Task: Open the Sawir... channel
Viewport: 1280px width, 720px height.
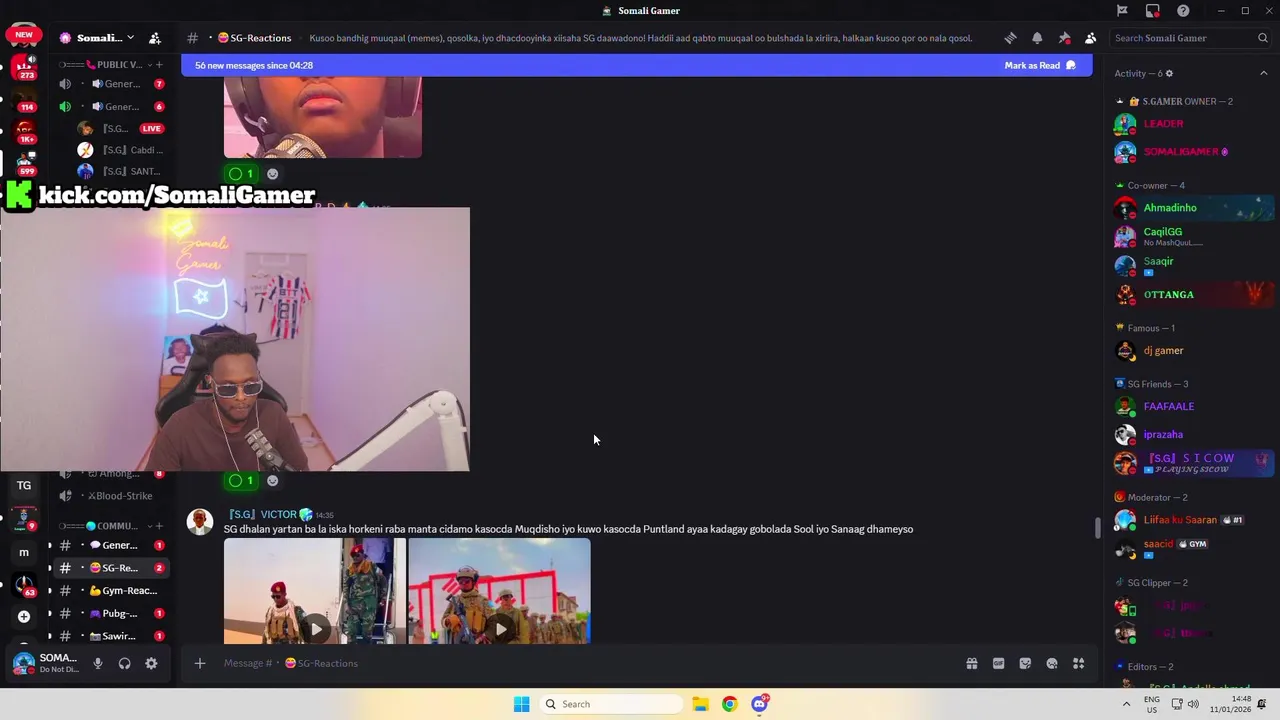Action: (112, 636)
